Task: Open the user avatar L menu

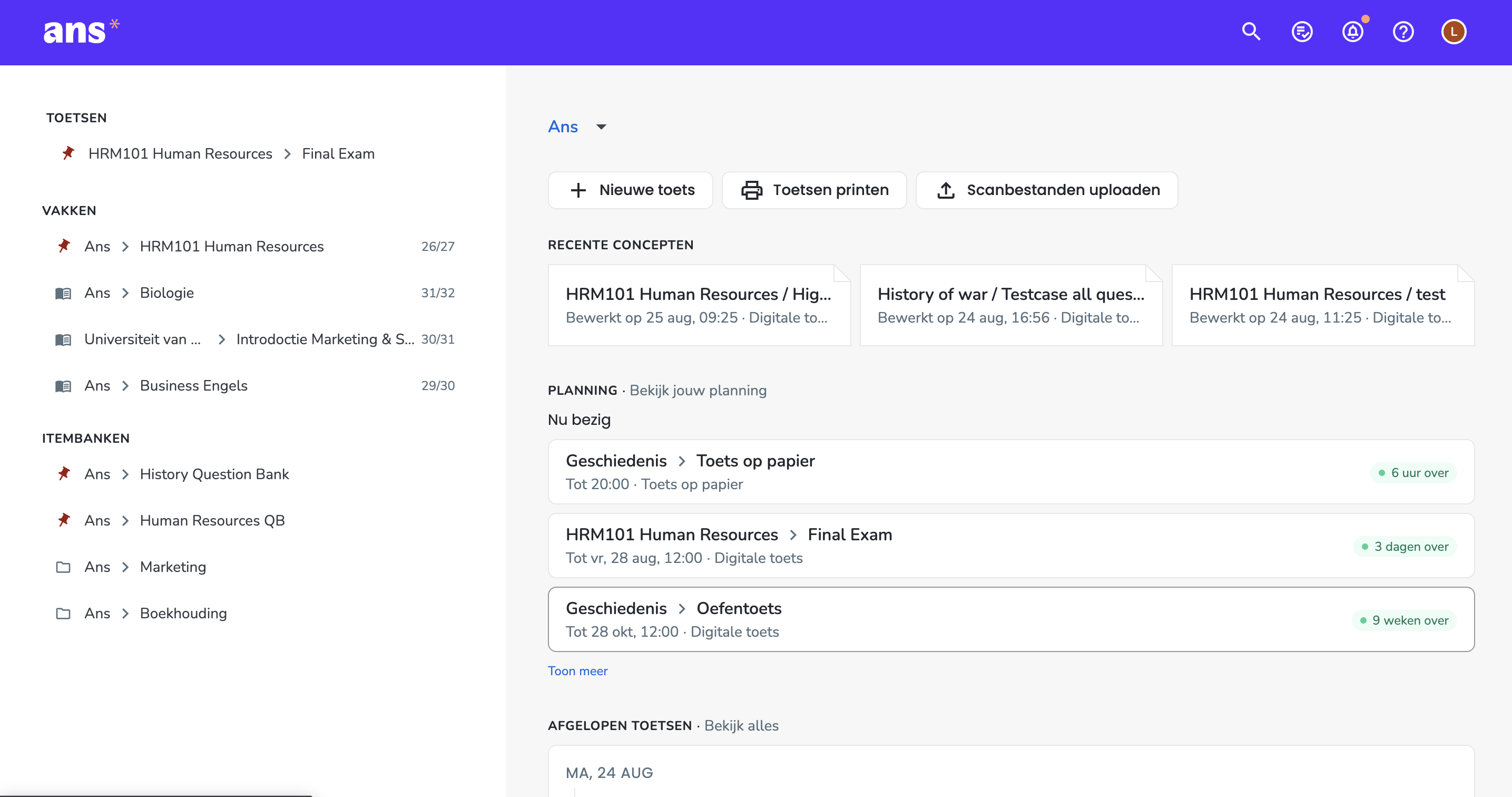Action: point(1454,32)
